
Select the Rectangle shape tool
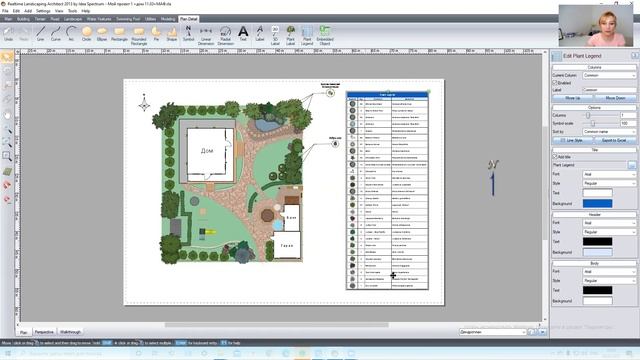coord(119,33)
